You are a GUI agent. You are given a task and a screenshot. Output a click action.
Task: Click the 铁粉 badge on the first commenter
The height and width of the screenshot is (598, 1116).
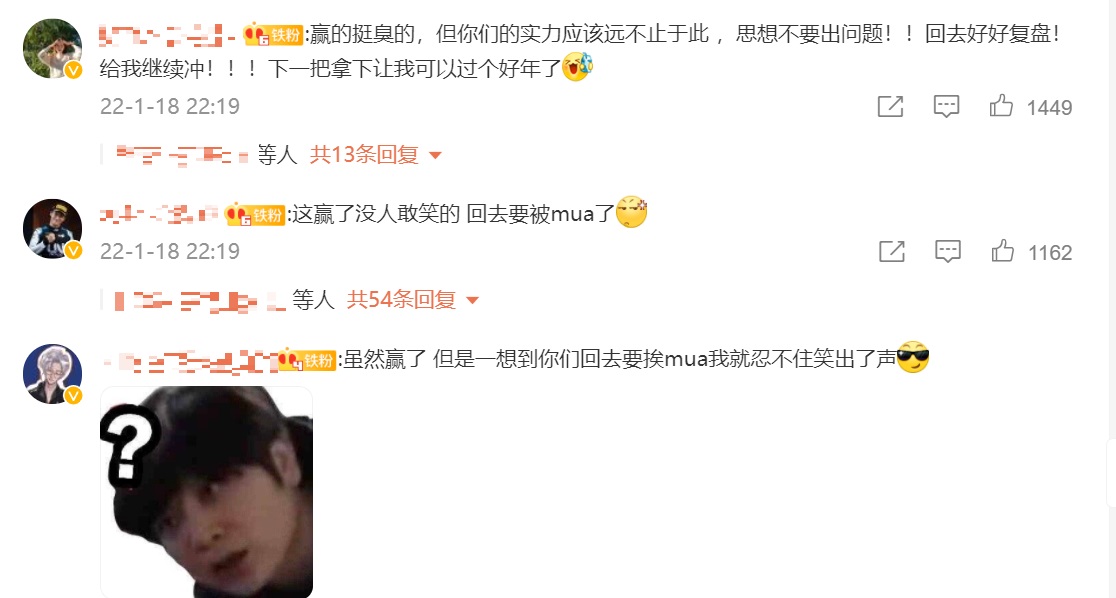coord(273,34)
